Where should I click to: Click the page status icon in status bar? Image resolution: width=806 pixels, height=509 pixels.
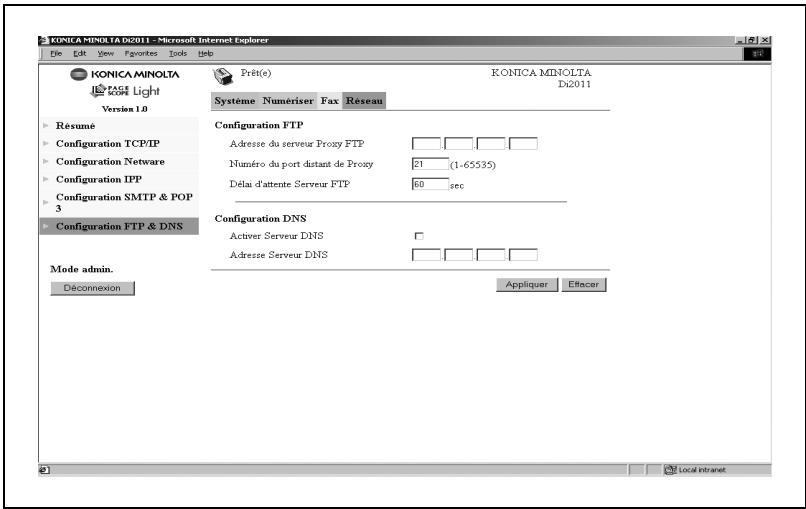coord(44,469)
